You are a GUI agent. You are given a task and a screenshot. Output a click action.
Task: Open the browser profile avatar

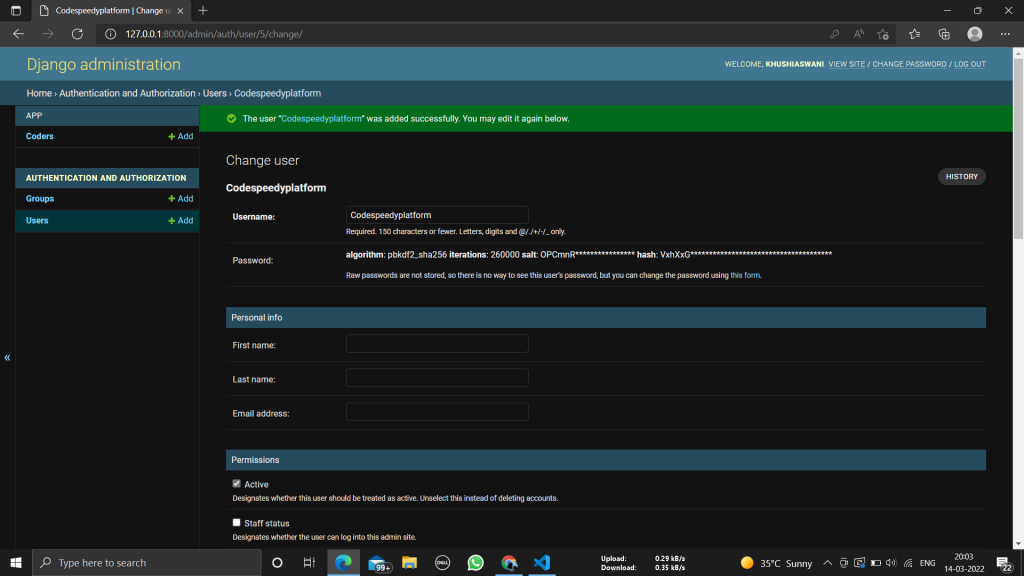(x=974, y=33)
